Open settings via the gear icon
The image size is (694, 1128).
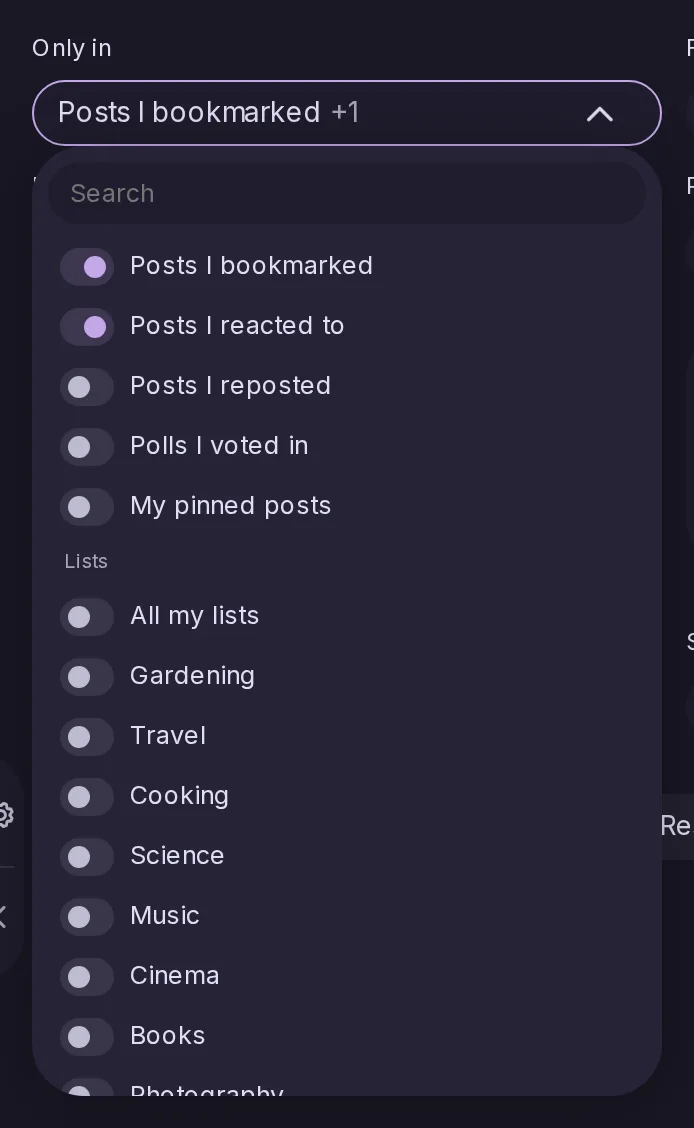[6, 816]
